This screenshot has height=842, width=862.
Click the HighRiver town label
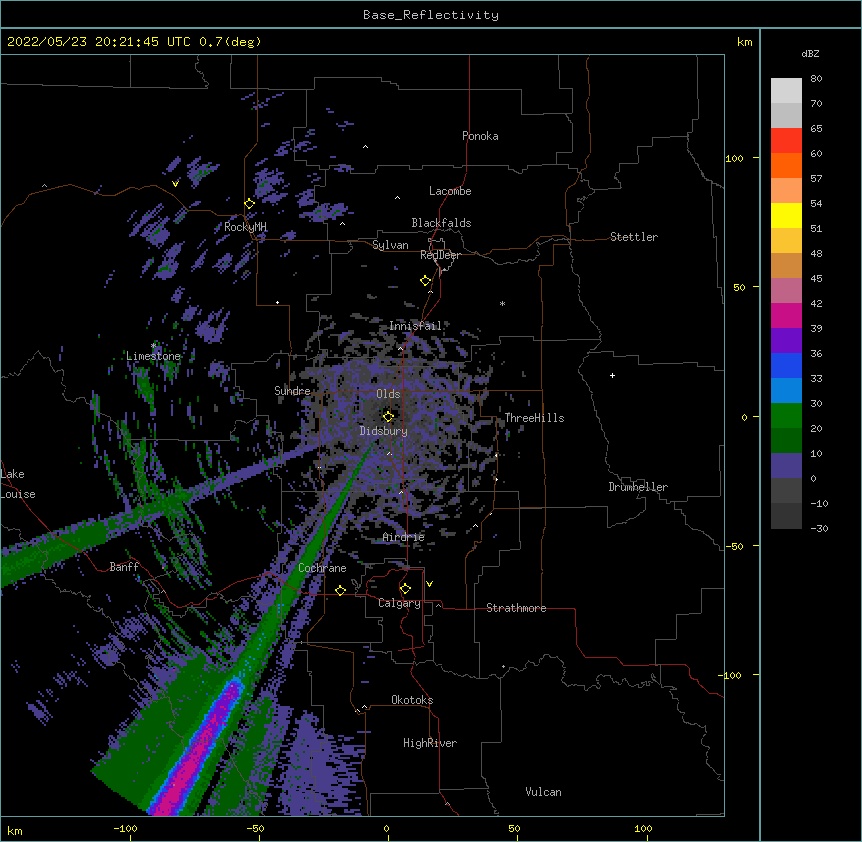(x=430, y=743)
